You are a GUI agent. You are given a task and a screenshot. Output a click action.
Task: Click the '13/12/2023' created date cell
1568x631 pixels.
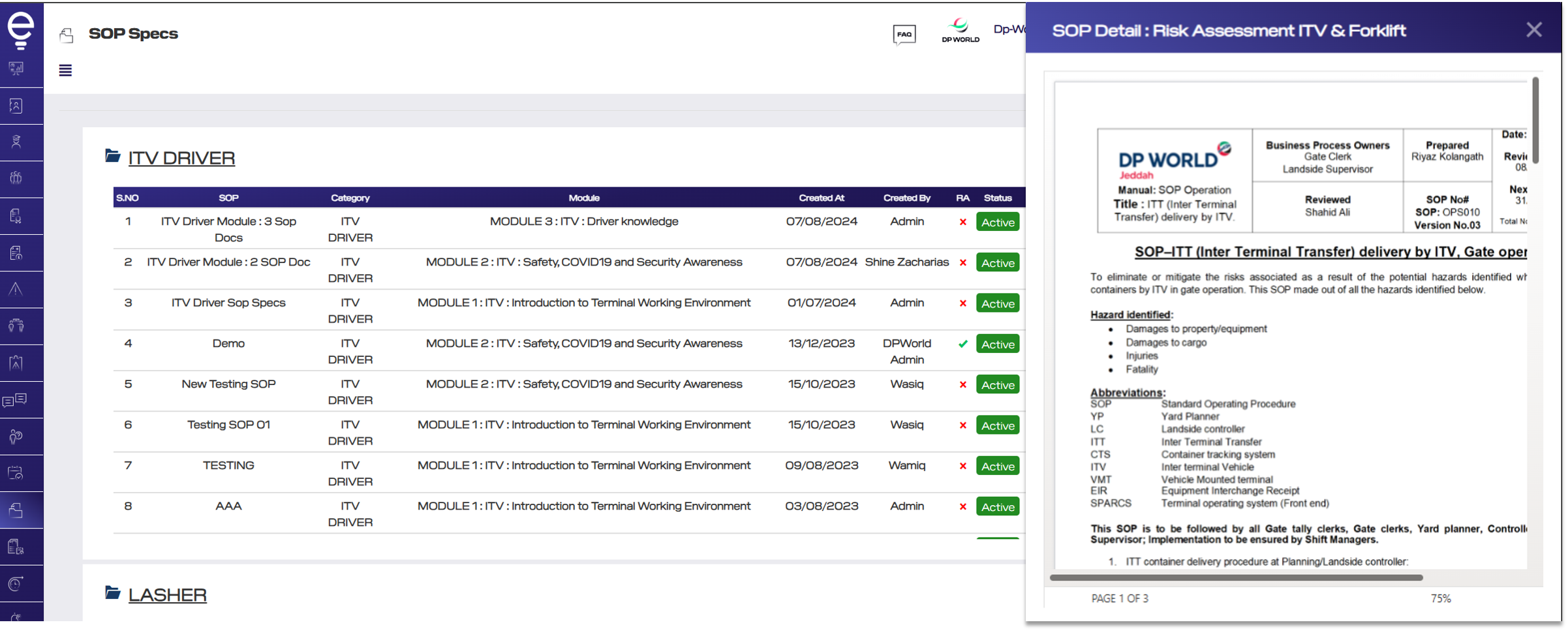[x=822, y=343]
